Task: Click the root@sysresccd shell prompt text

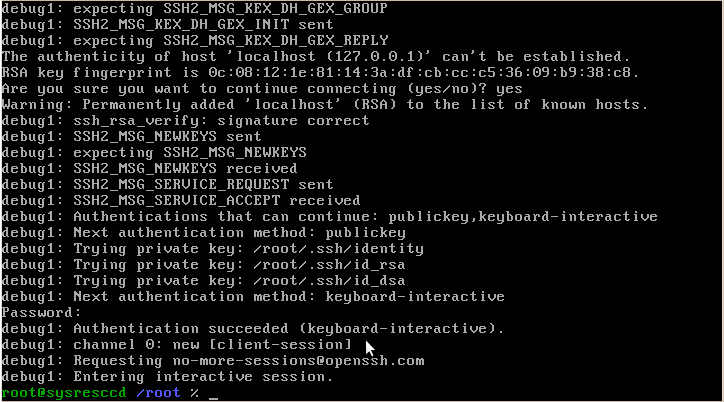Action: pos(64,392)
